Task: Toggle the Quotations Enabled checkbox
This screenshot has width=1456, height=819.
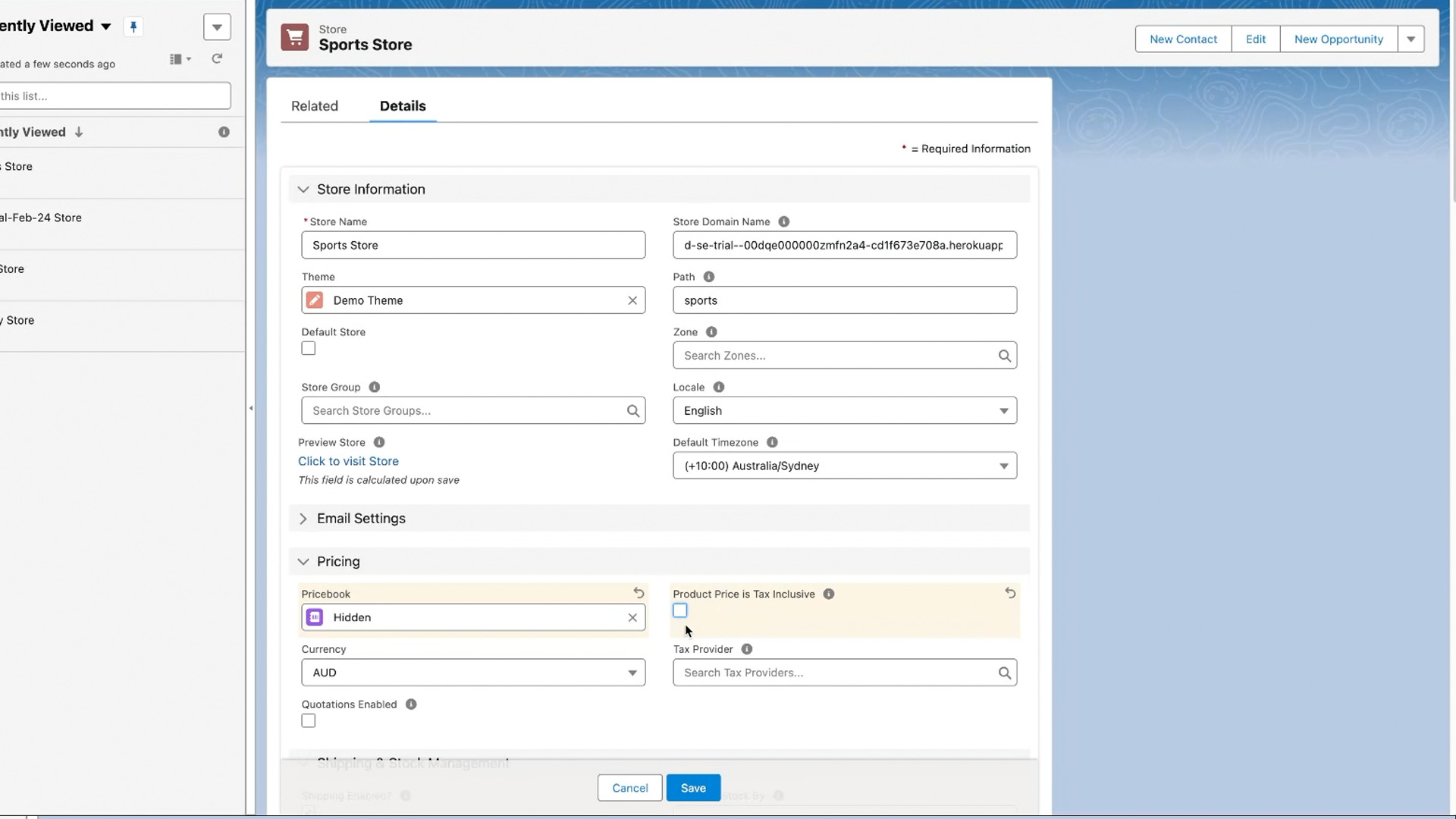Action: (x=308, y=721)
